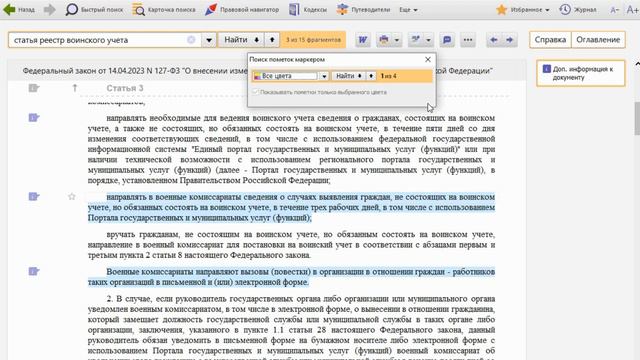The width and height of the screenshot is (640, 360).
Task: Switch to Оглавление tab
Action: 598,40
